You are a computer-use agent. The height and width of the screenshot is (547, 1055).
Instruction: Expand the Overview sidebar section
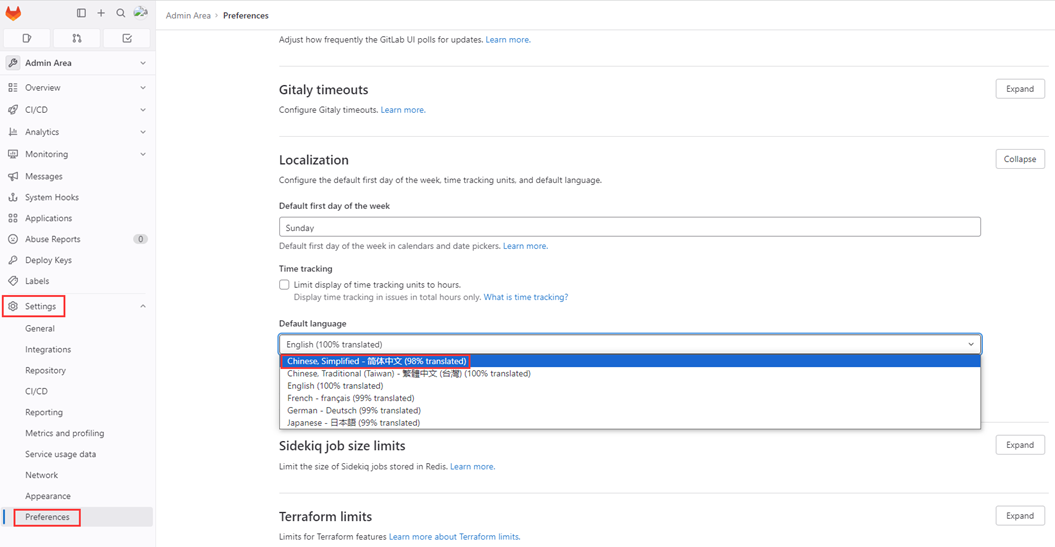pos(77,87)
